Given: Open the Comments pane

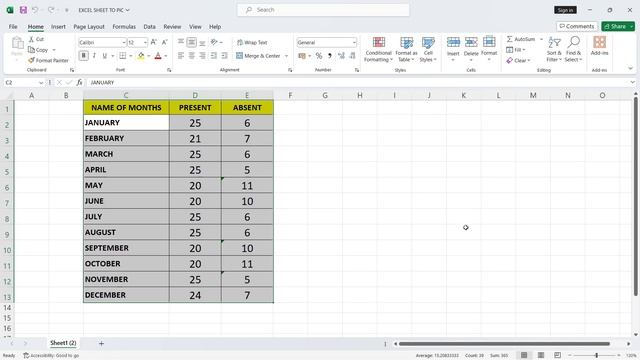Looking at the screenshot, I should pyautogui.click(x=577, y=26).
